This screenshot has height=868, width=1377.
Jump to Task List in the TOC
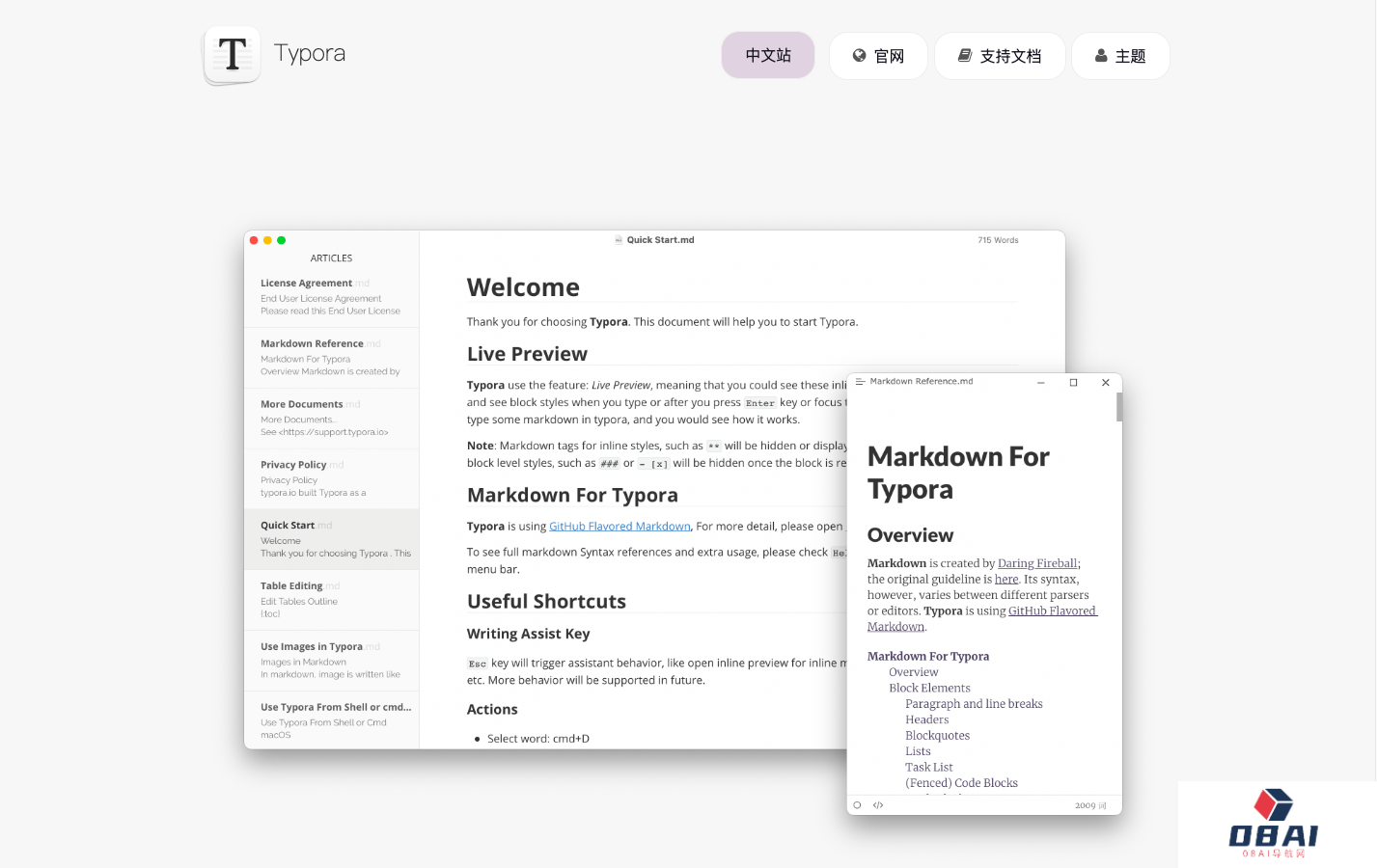point(928,768)
